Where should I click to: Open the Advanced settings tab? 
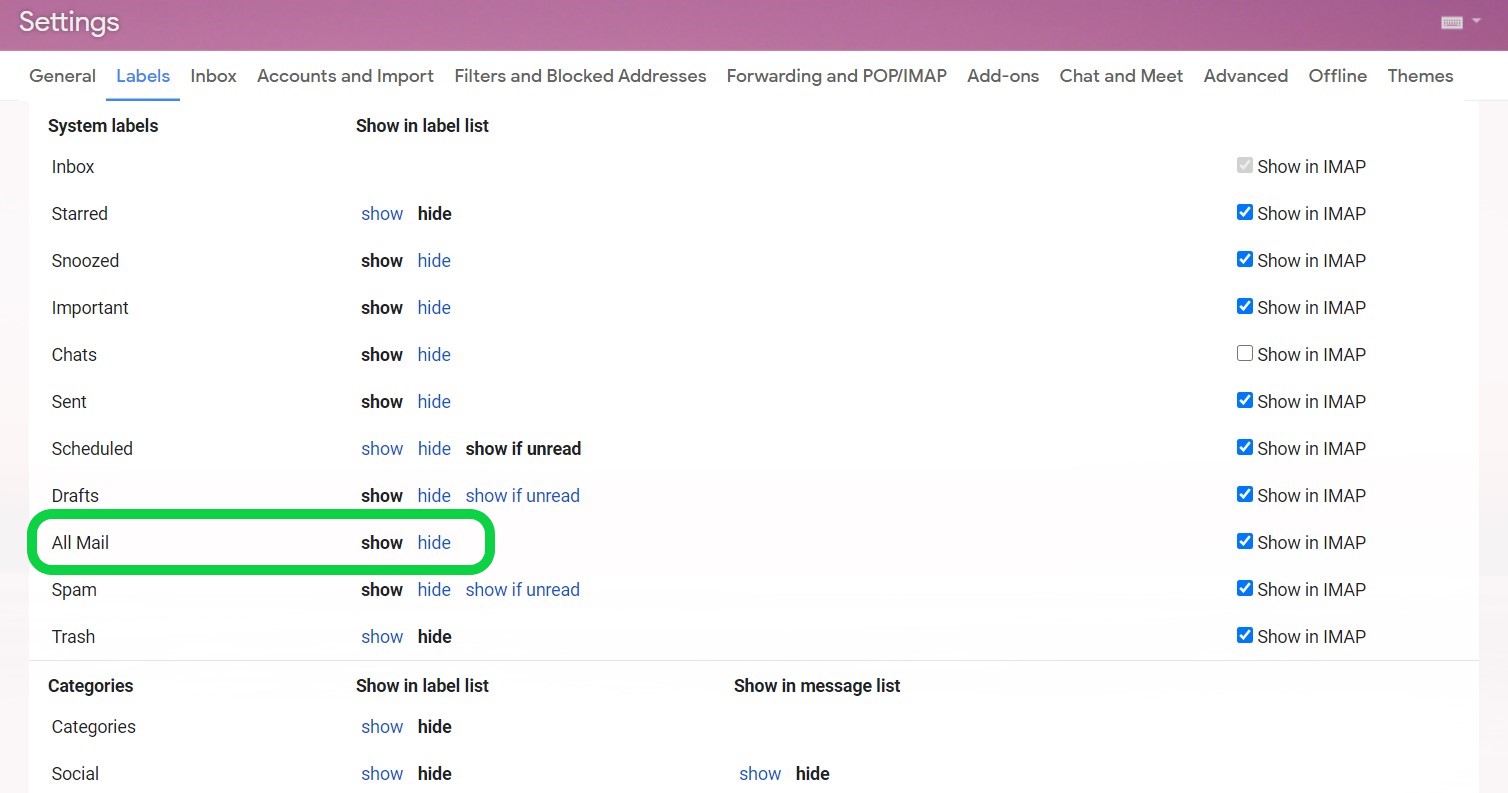tap(1245, 76)
